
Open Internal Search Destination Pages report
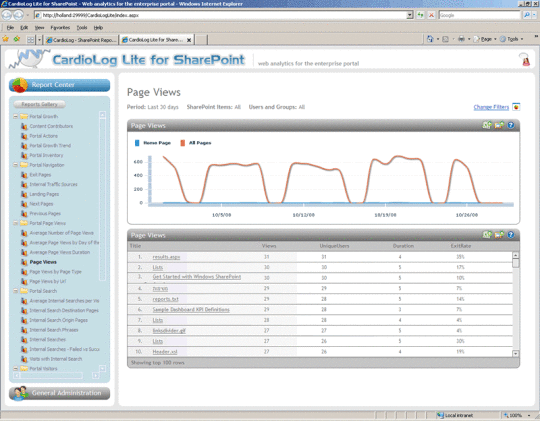[64, 310]
